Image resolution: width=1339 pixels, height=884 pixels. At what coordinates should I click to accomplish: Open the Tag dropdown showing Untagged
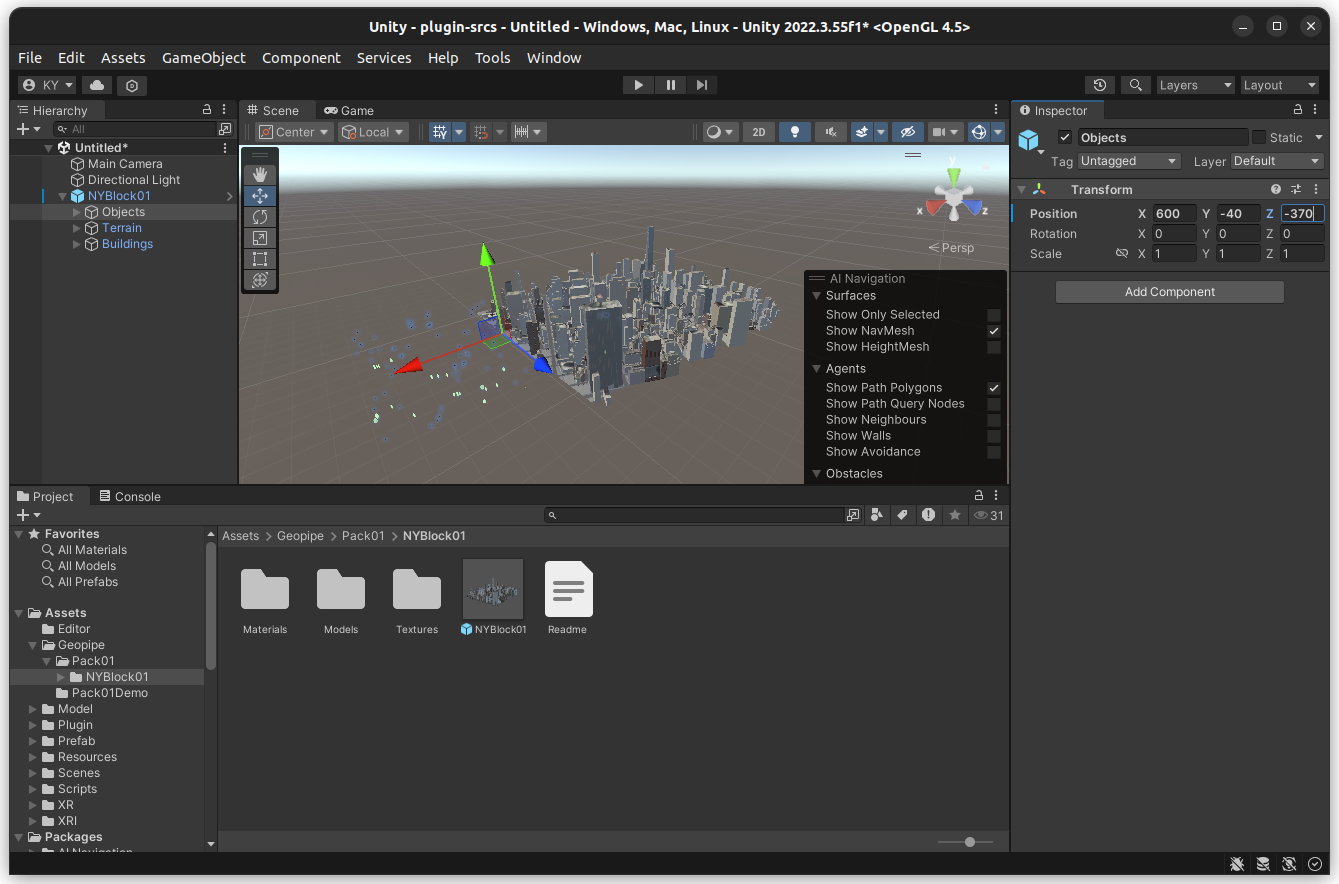coord(1129,161)
